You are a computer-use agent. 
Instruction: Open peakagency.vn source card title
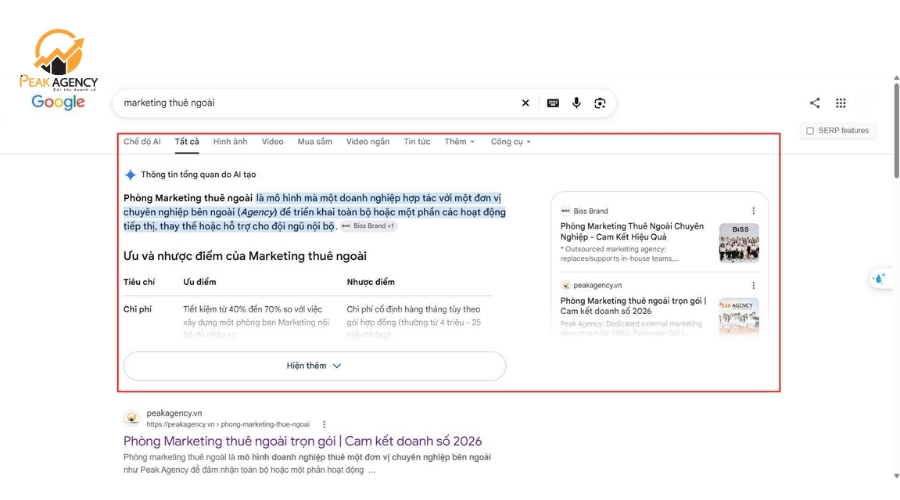tap(633, 305)
